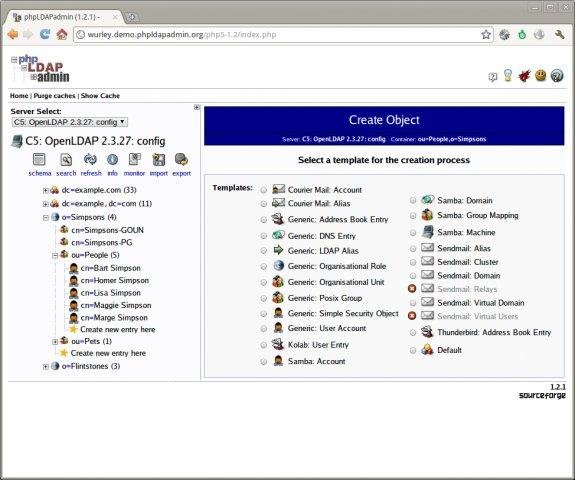Collapse the o=Simpsons tree node
575x480 pixels.
45,217
